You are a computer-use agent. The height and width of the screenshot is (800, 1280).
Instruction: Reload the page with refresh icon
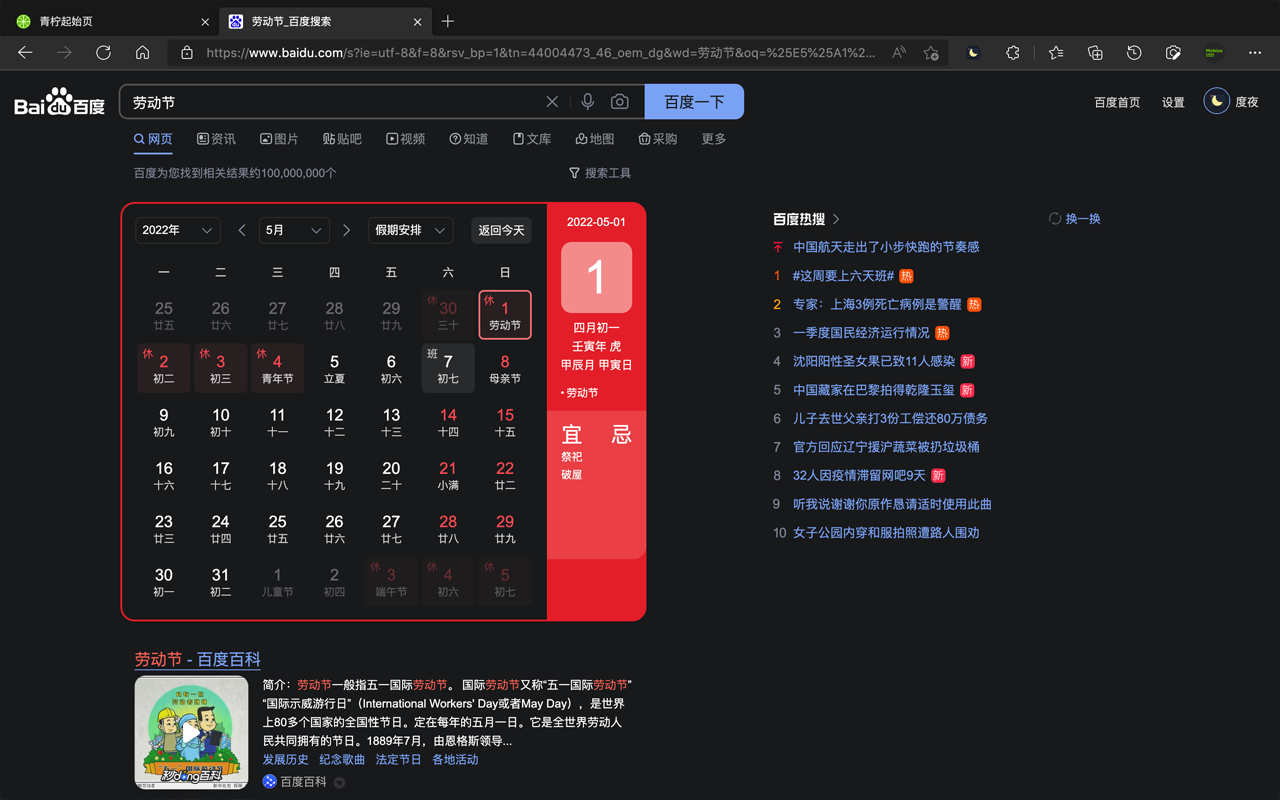(x=103, y=53)
